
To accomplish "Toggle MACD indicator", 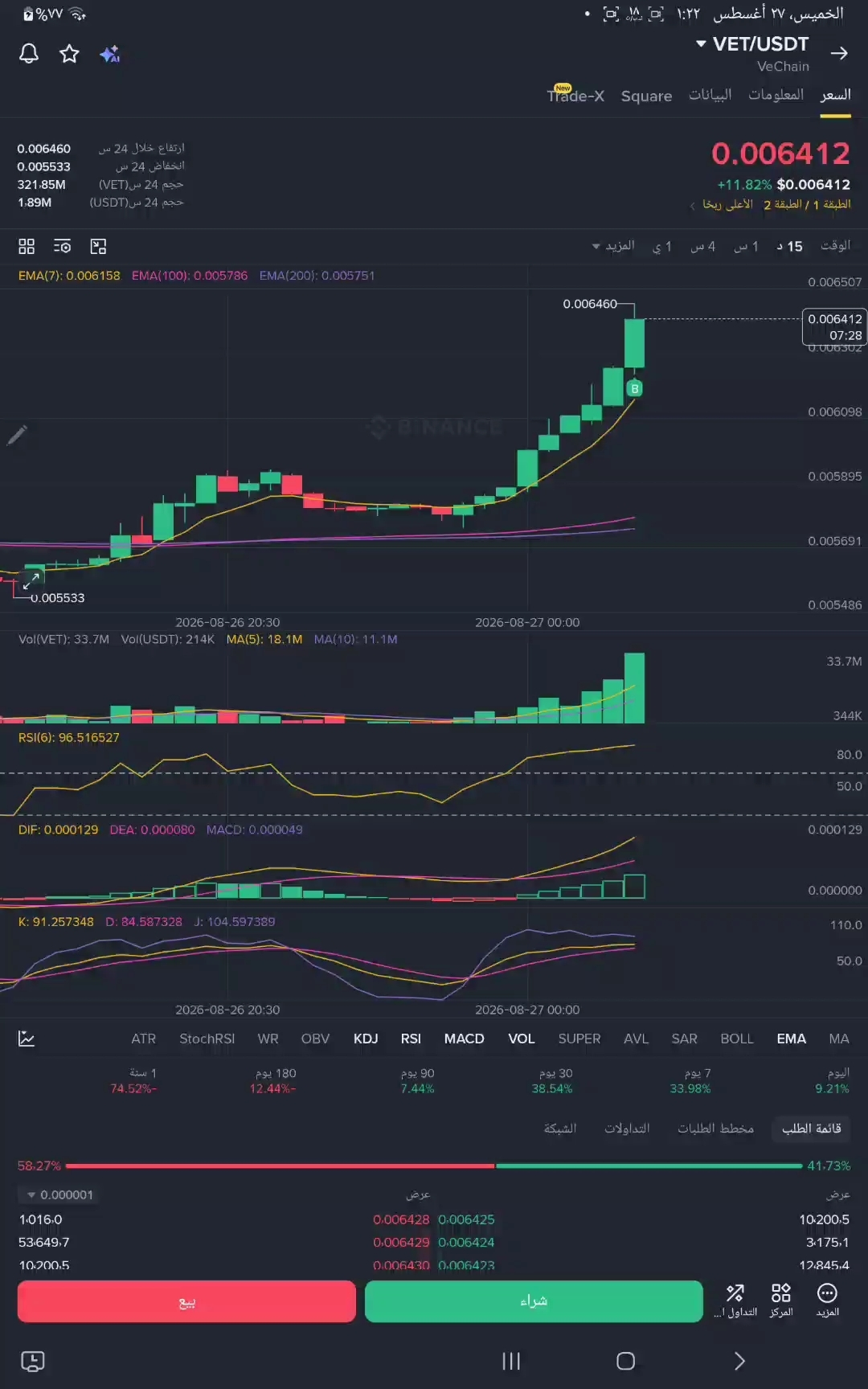I will point(465,1039).
